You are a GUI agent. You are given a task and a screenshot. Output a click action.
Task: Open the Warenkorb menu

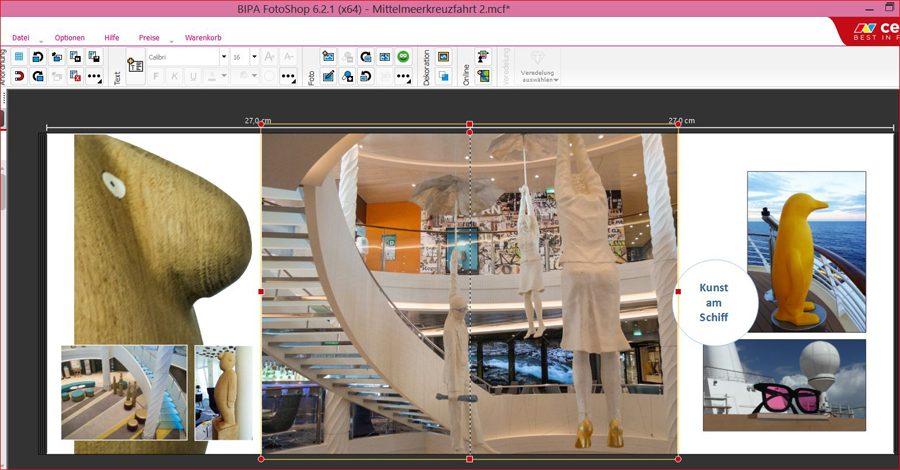coord(203,37)
